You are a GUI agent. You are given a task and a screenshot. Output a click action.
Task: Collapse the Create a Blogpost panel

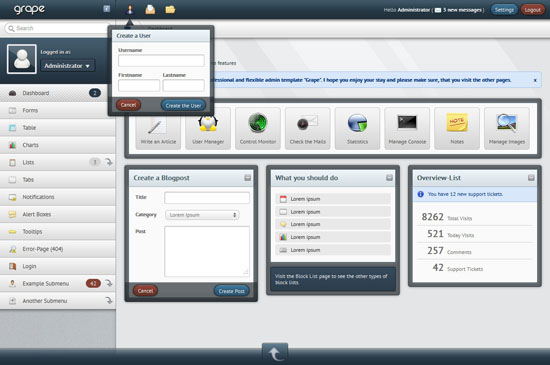tap(247, 178)
